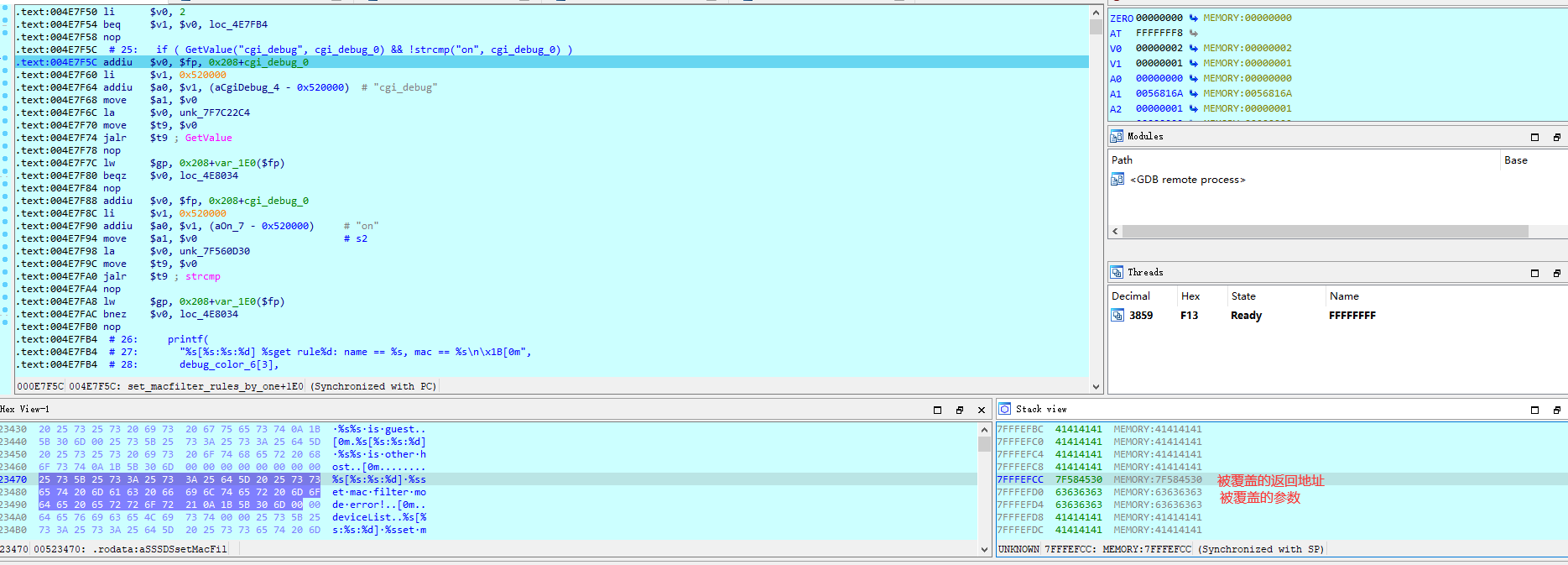The width and height of the screenshot is (1568, 565).
Task: Click the Threads panel icon
Action: [1117, 272]
